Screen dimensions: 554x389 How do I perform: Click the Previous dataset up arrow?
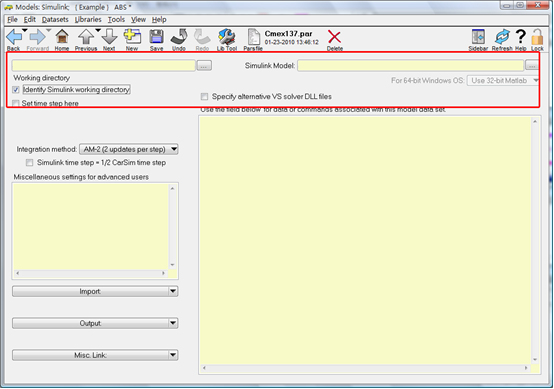(x=86, y=37)
